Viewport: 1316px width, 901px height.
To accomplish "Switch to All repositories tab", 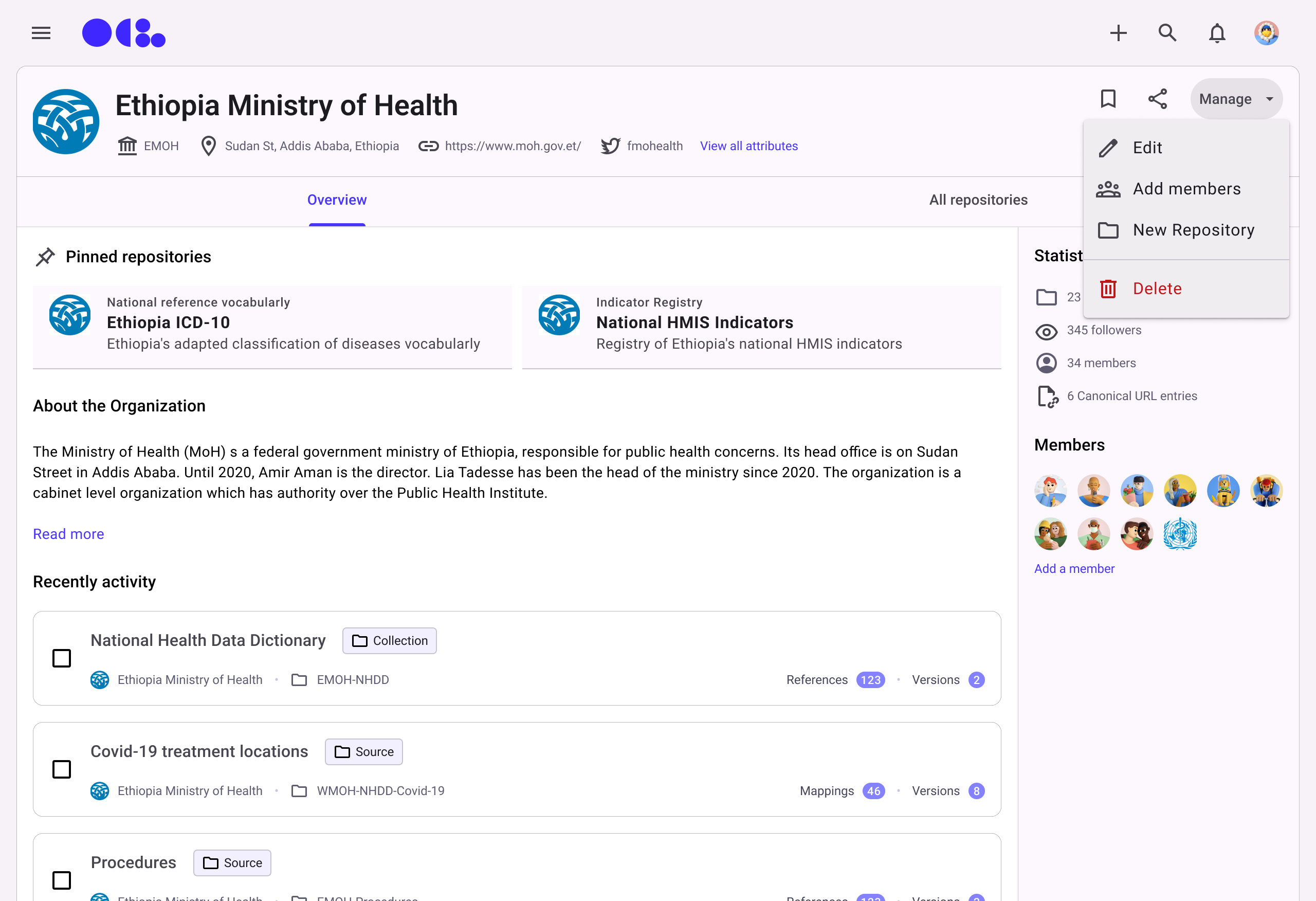I will point(978,200).
